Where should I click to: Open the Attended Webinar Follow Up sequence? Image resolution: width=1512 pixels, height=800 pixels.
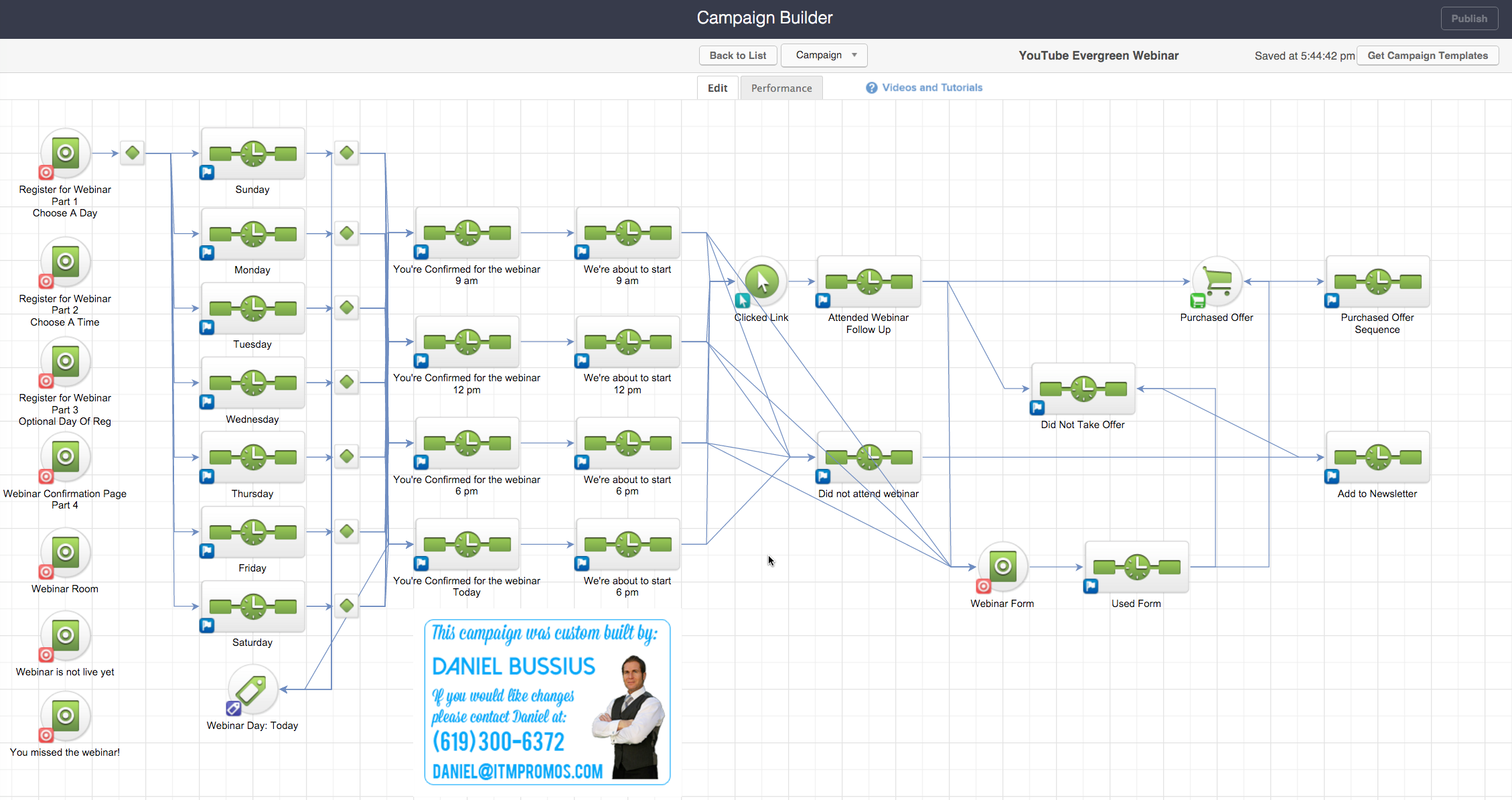tap(868, 282)
